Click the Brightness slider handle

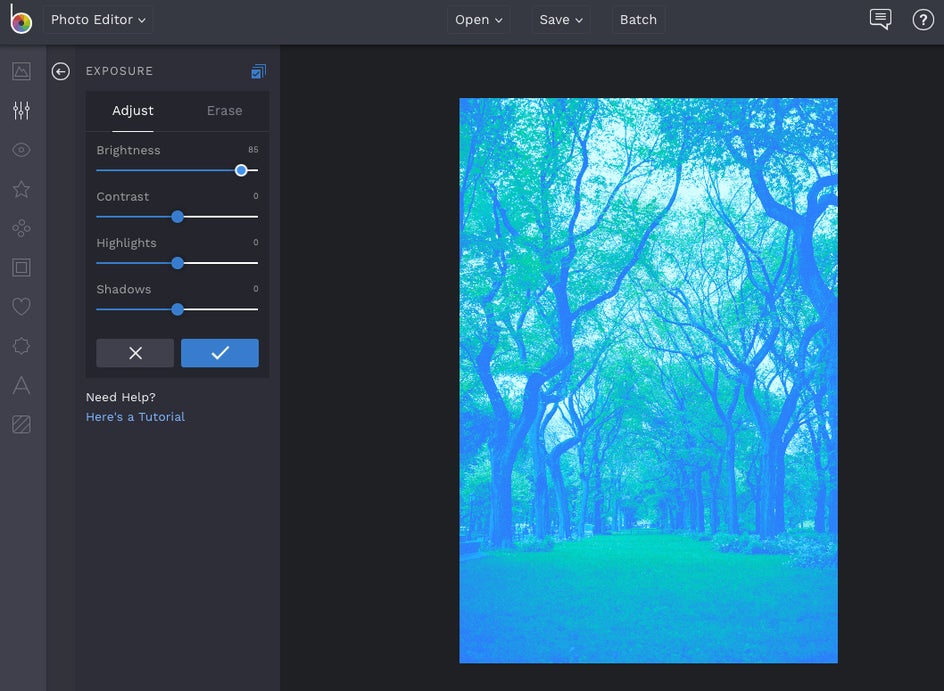pos(241,170)
